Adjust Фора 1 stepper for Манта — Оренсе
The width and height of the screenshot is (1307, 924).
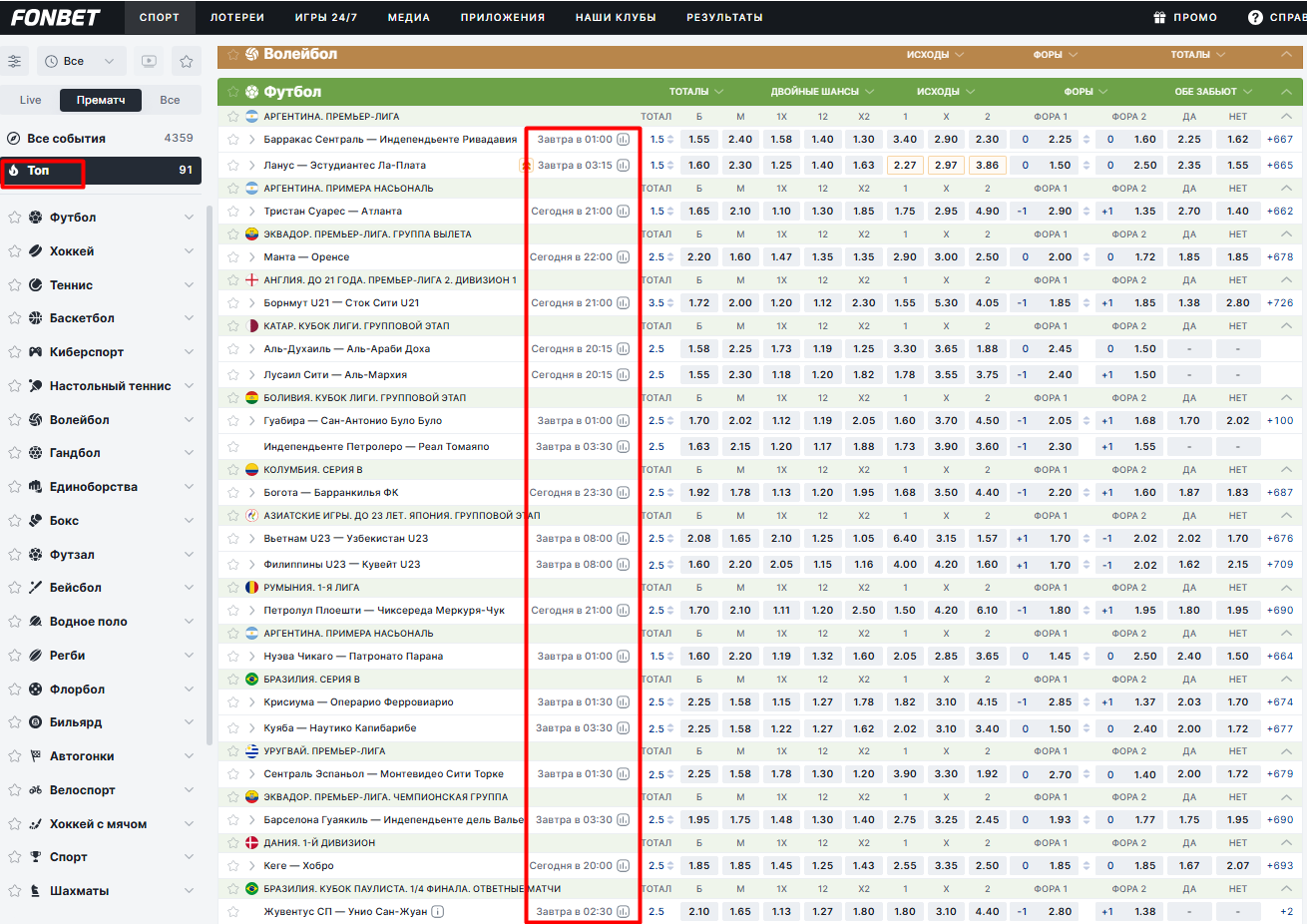1087,257
